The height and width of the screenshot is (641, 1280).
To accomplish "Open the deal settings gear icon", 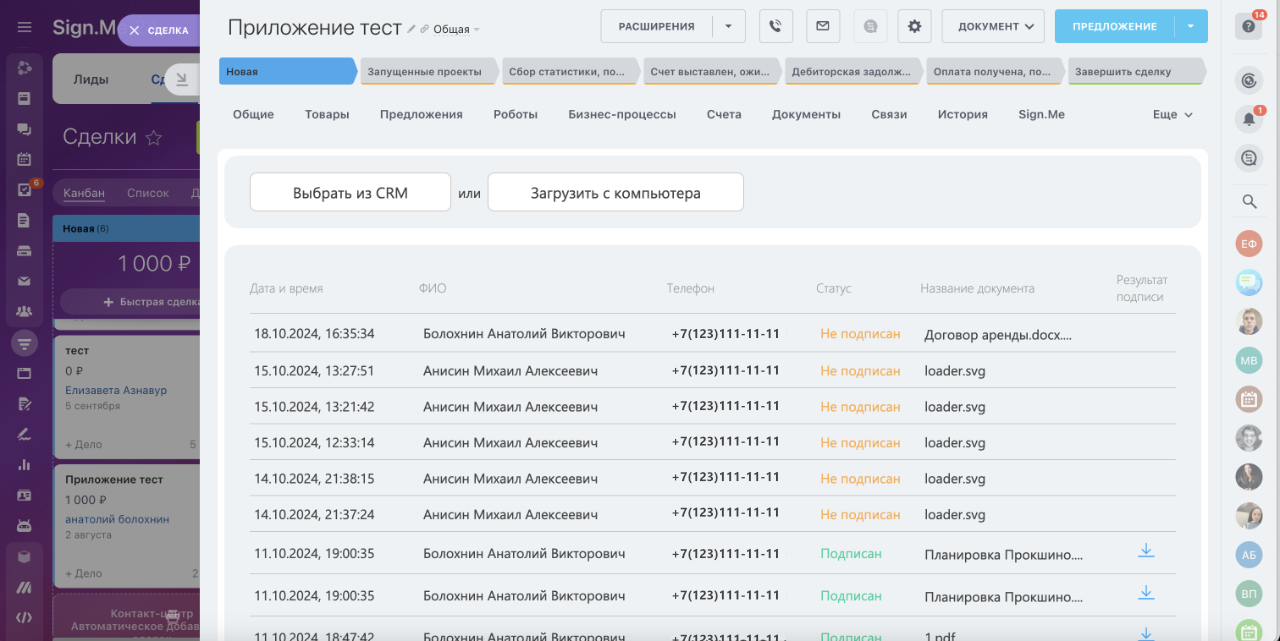I will pos(914,26).
